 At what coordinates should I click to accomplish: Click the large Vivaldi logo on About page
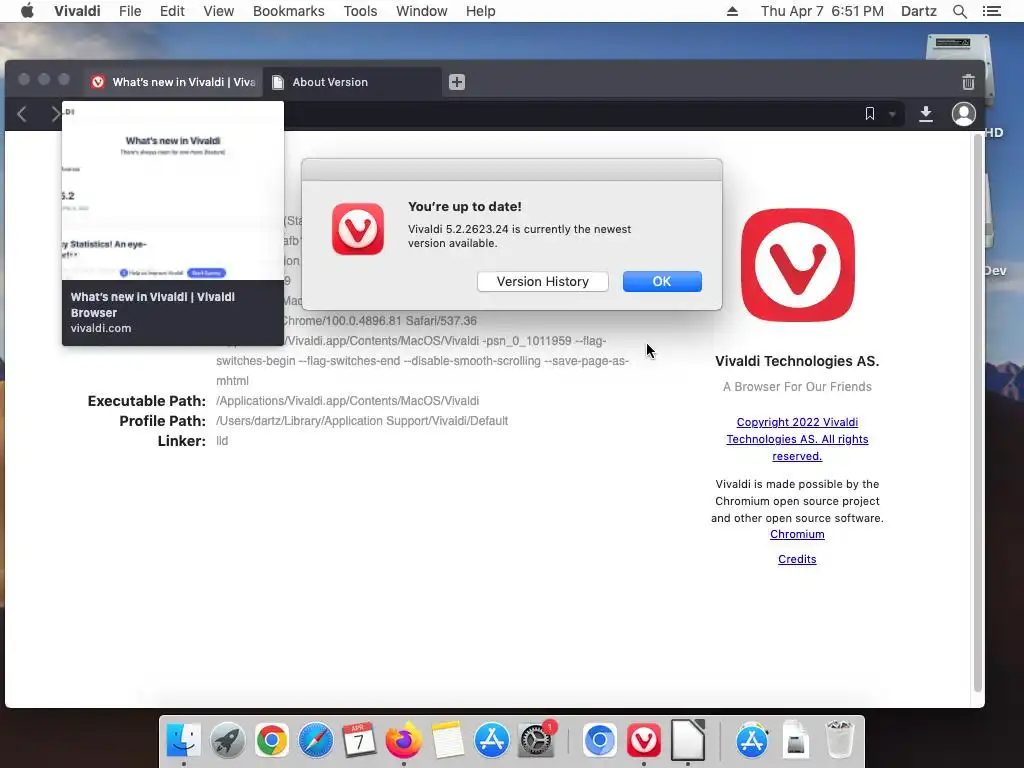797,265
